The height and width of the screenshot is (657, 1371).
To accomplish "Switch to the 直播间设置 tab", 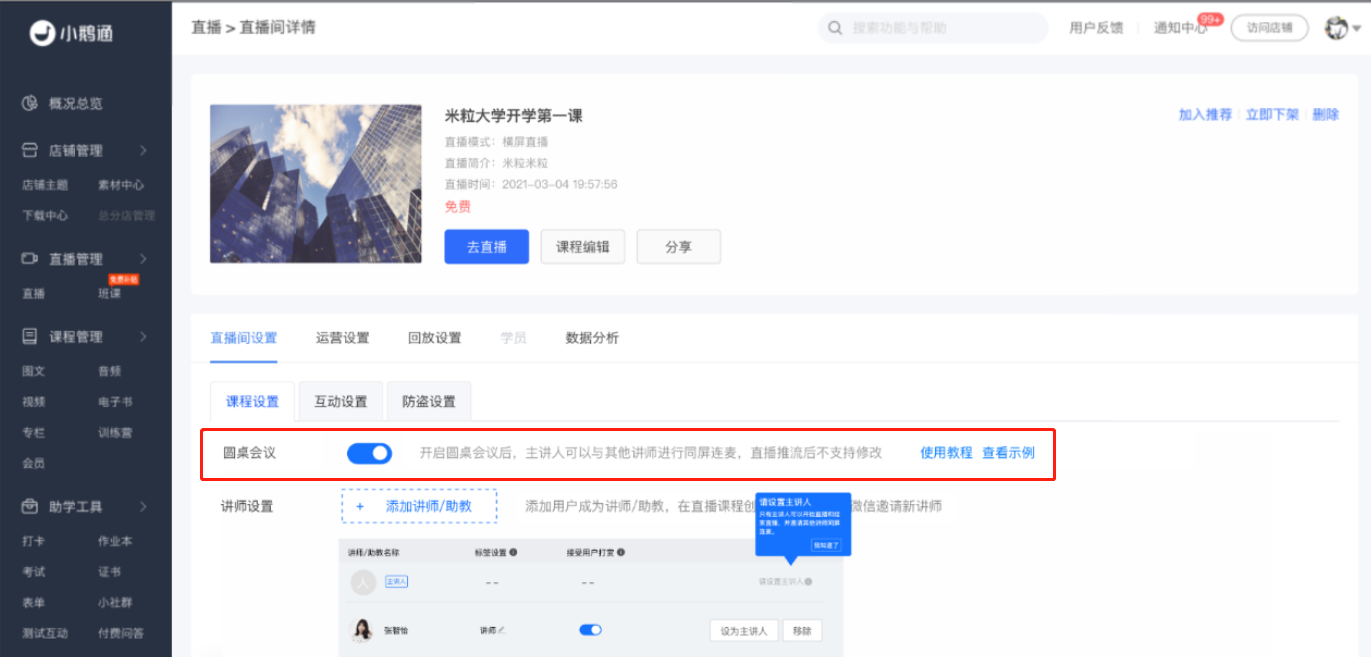I will [243, 338].
